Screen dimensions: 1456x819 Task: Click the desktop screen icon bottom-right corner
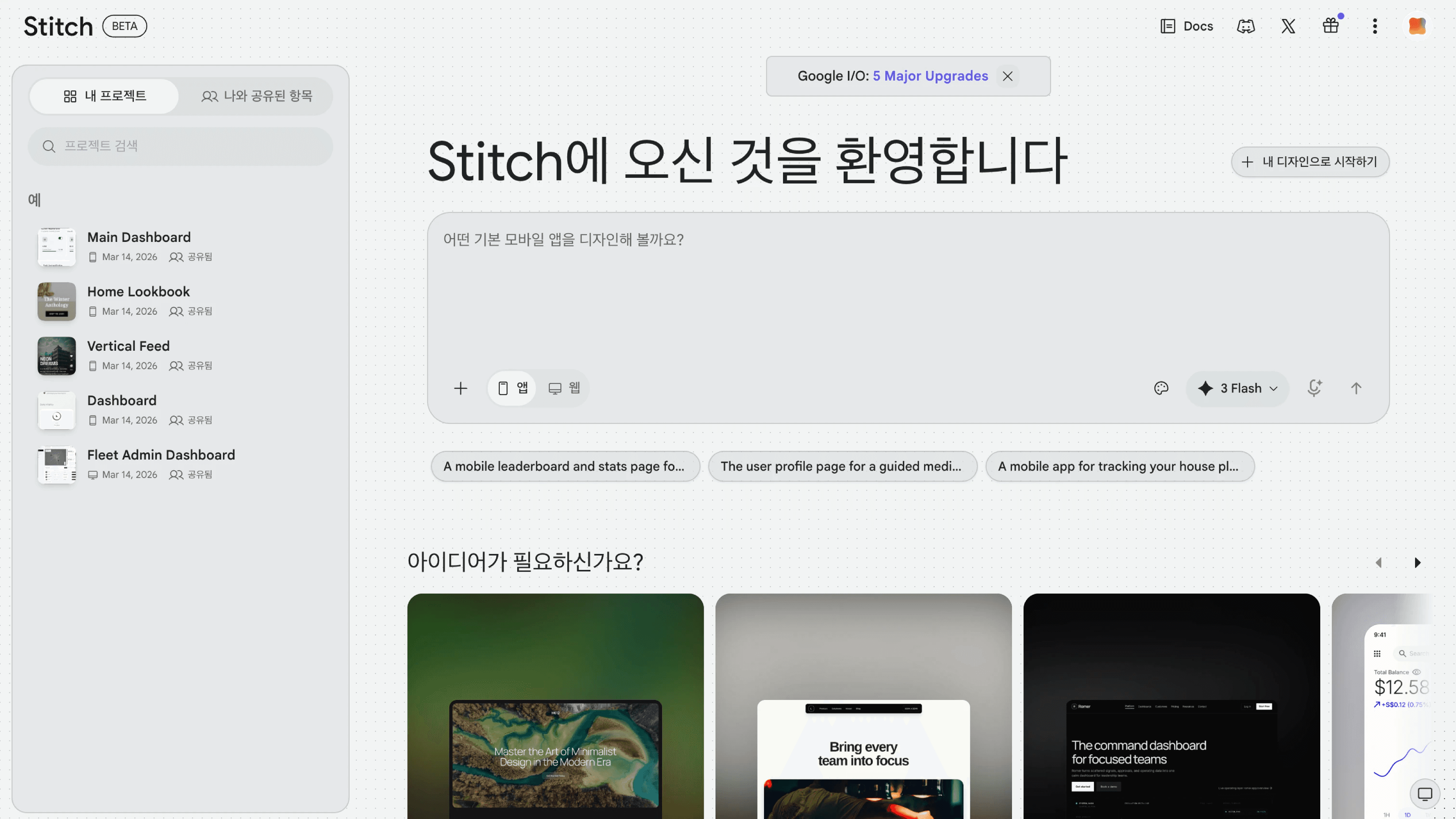tap(1425, 794)
